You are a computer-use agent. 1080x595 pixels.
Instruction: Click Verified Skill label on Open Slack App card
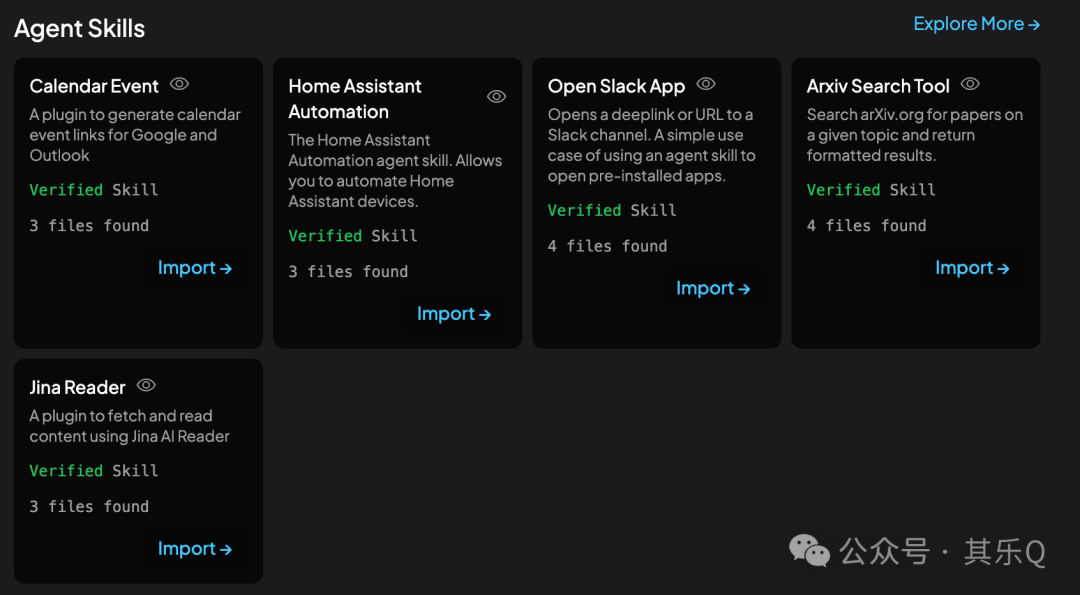pos(612,210)
